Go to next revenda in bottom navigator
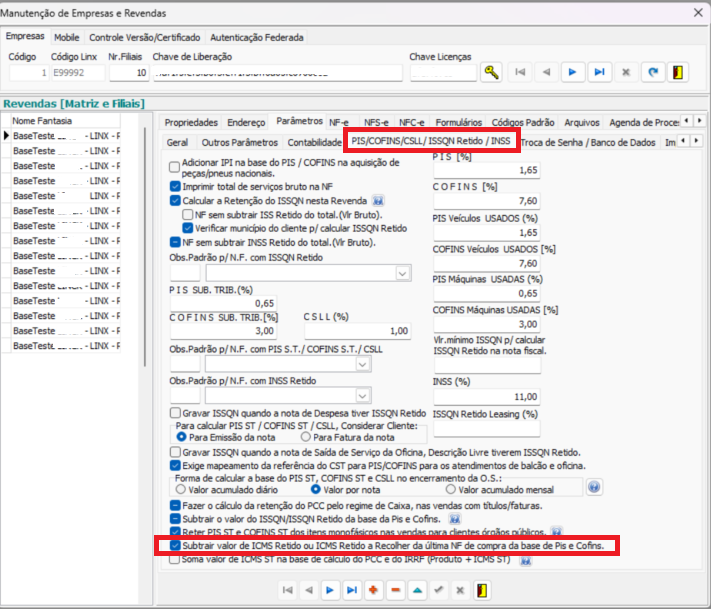711x609 pixels. tap(330, 590)
